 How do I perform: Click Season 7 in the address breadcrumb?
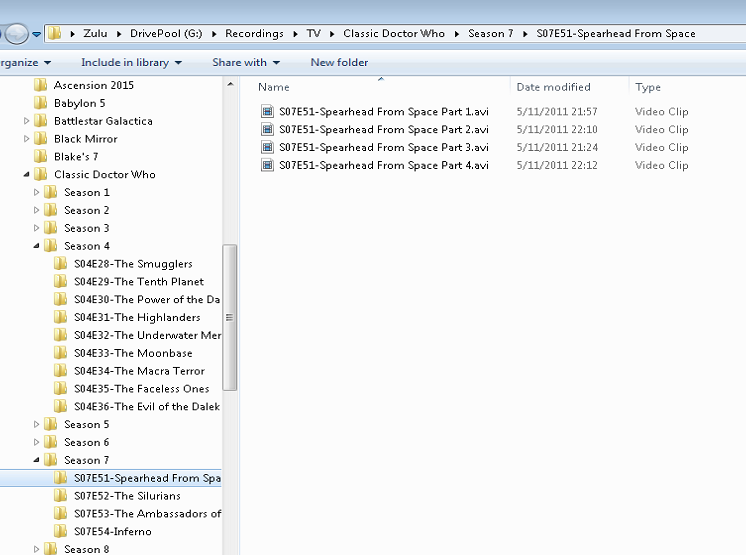coord(490,34)
